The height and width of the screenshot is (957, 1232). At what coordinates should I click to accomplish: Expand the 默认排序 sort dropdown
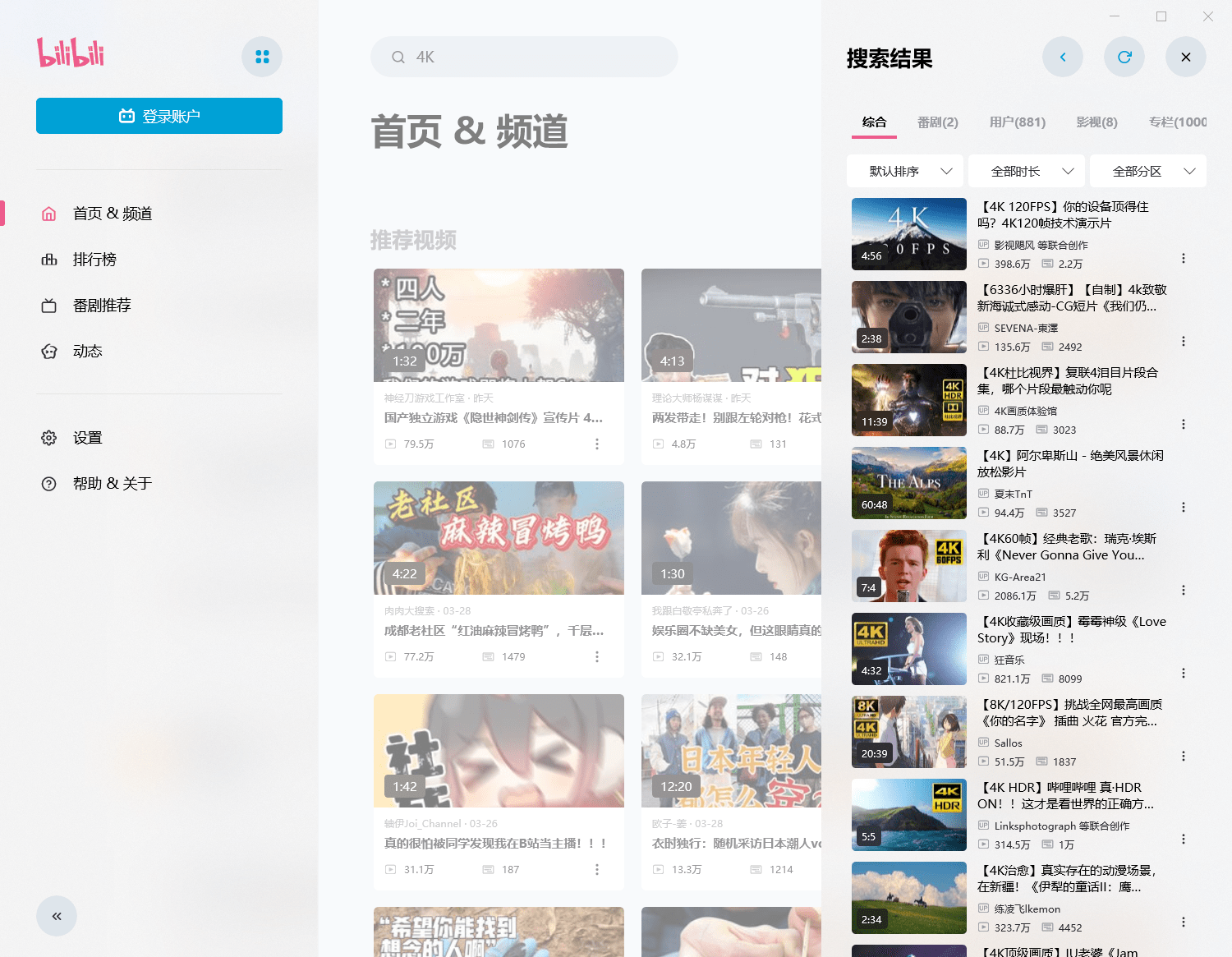[906, 171]
